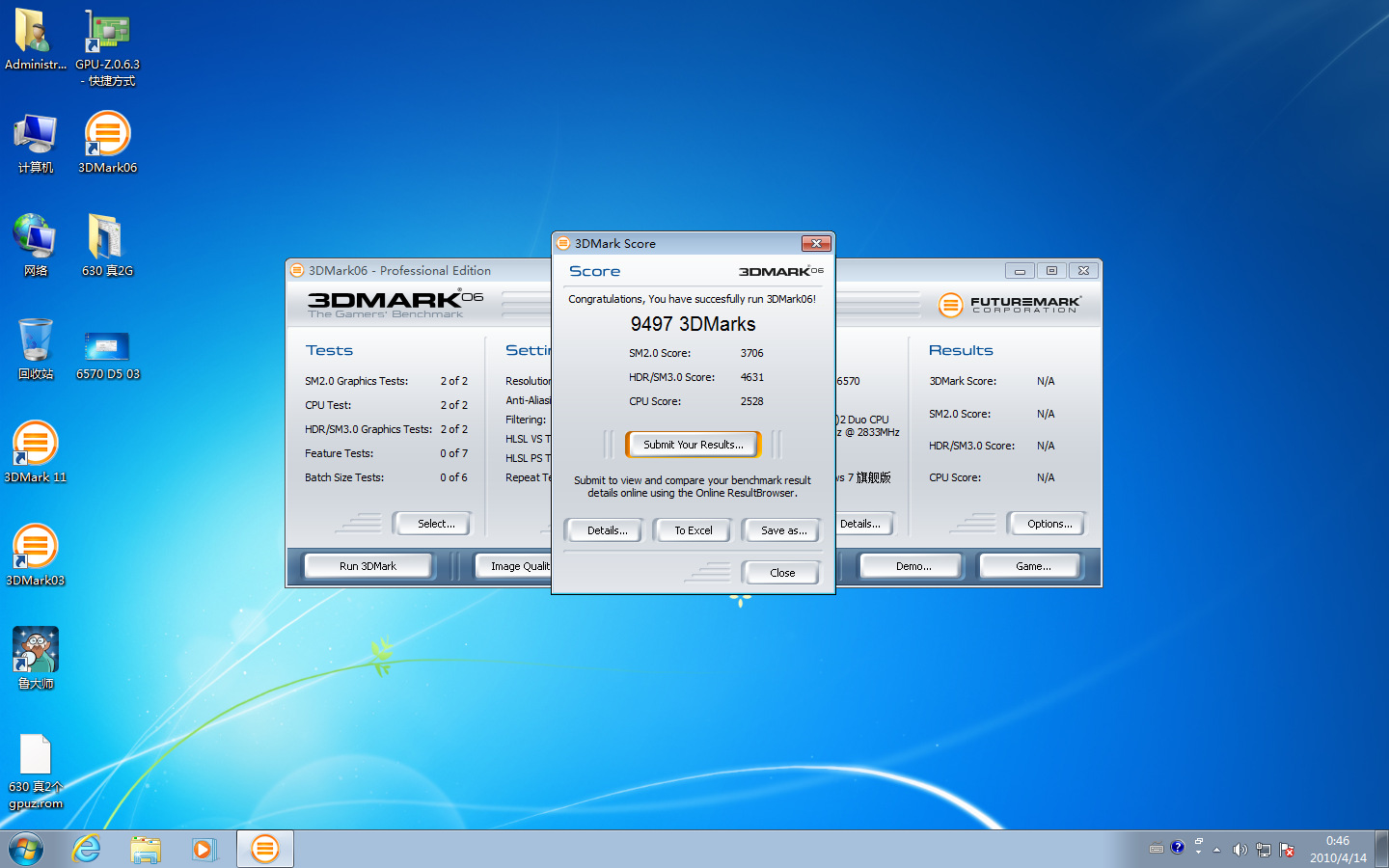Select the 6570 D5 03 image file
1389x868 pixels.
(108, 354)
